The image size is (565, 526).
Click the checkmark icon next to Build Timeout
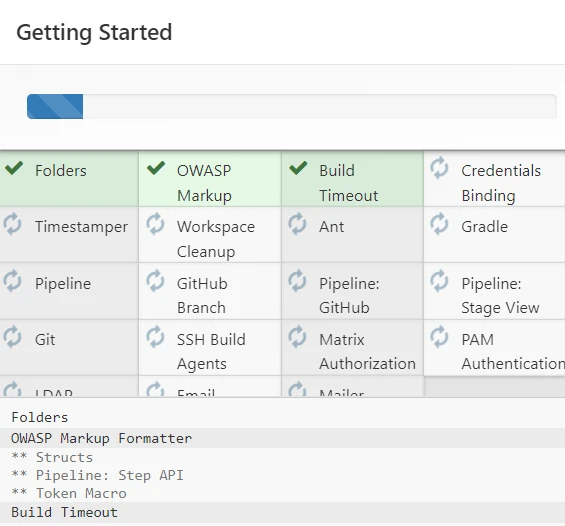pyautogui.click(x=298, y=168)
